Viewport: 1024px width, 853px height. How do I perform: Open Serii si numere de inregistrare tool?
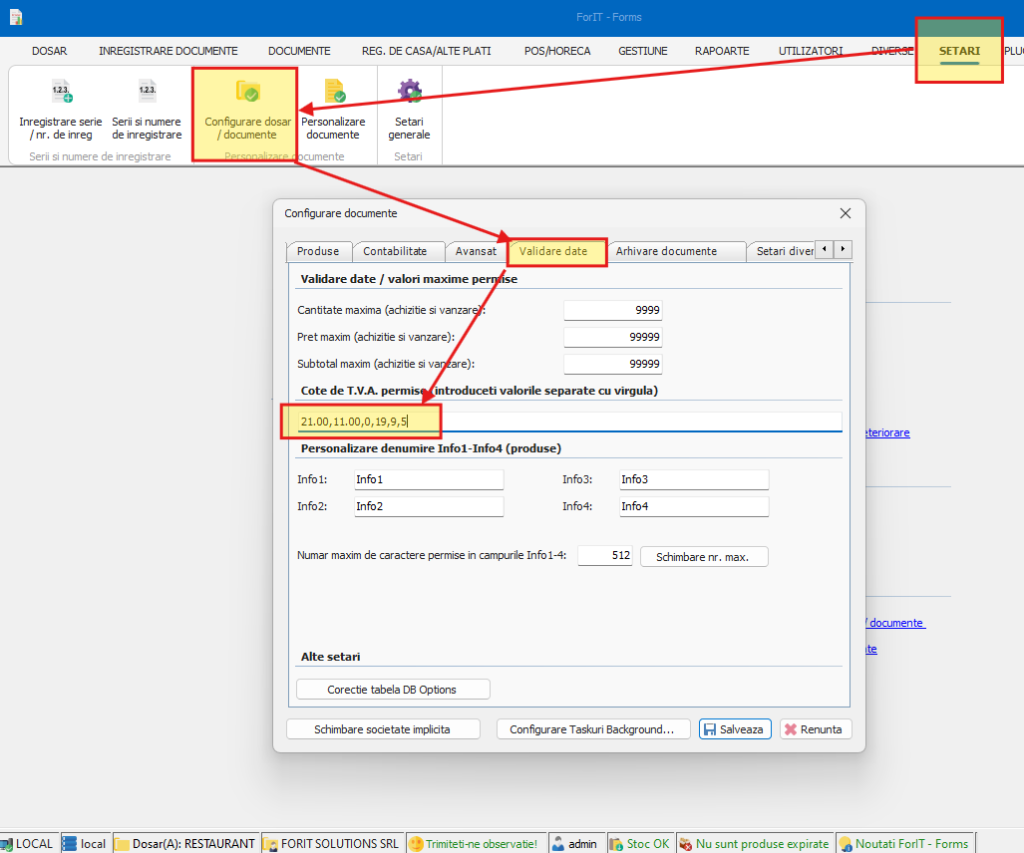point(147,109)
